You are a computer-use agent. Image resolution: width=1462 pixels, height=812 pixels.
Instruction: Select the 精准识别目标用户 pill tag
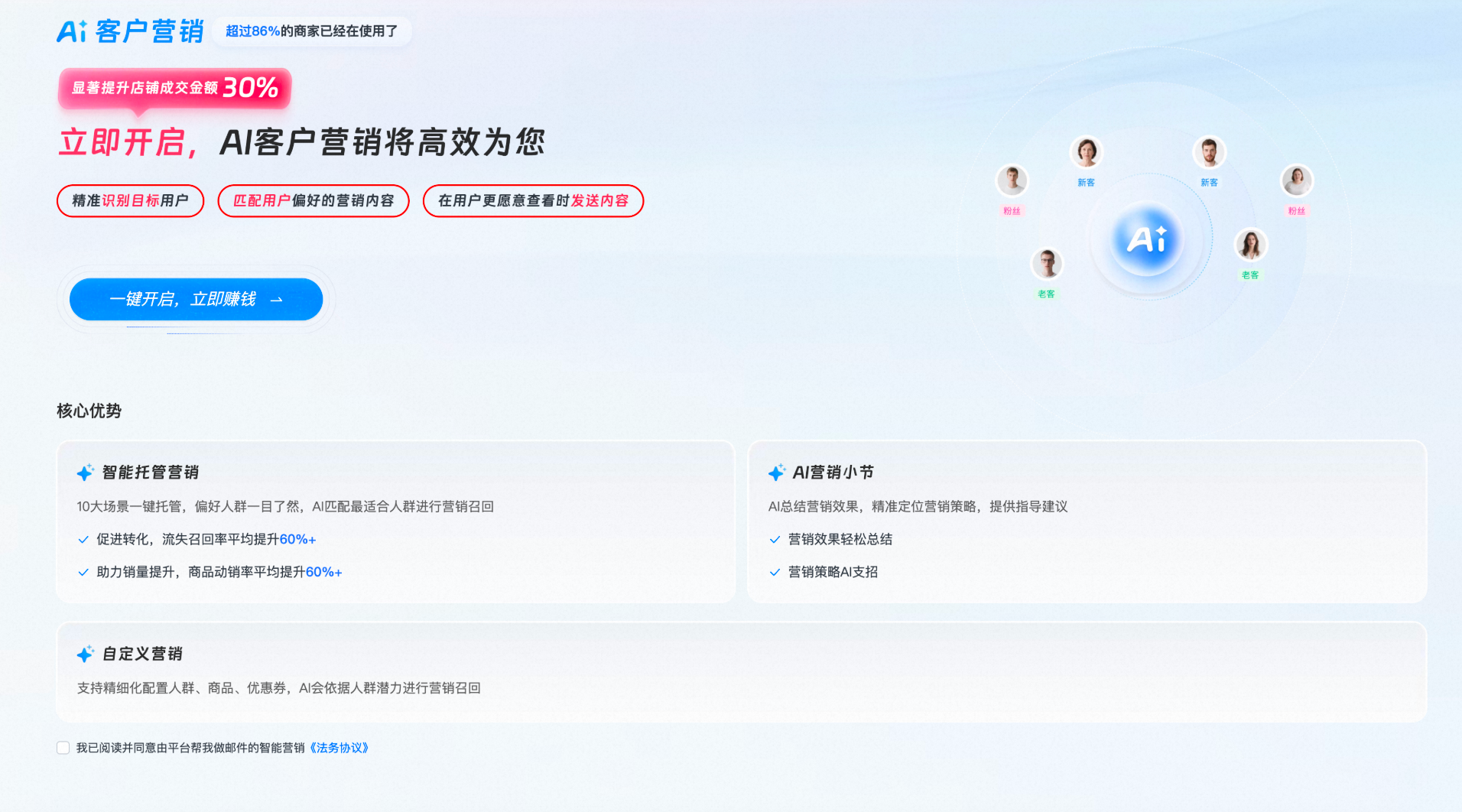pos(130,201)
